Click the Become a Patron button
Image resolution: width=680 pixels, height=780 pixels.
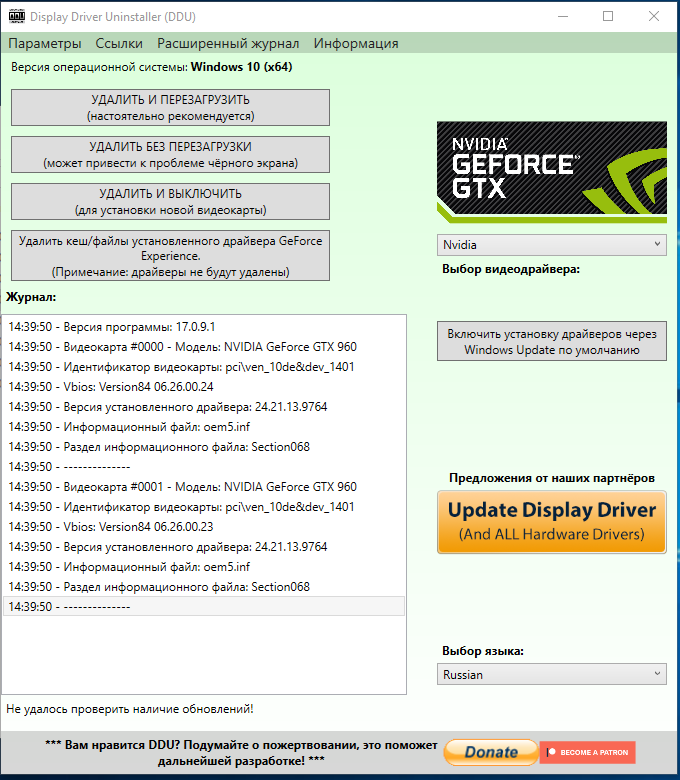click(x=587, y=752)
